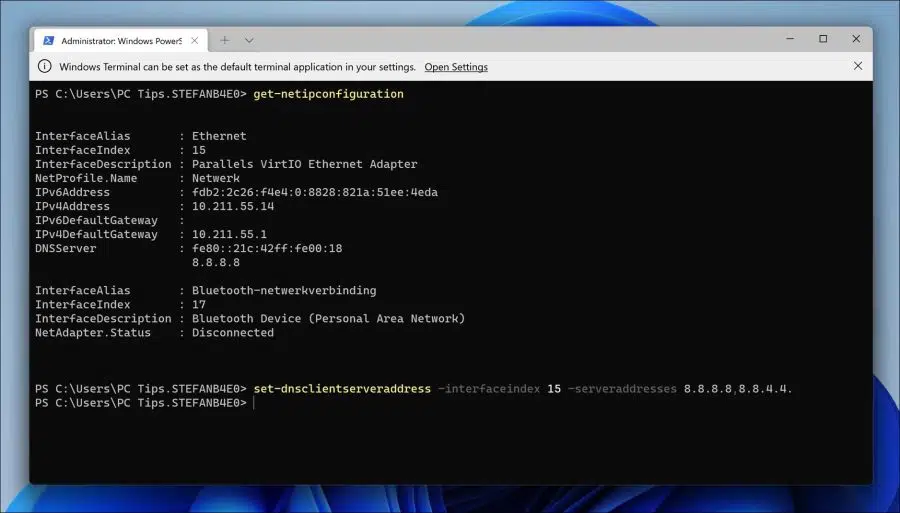Click the Windows Terminal notification message text
Image resolution: width=900 pixels, height=513 pixels.
[x=238, y=67]
